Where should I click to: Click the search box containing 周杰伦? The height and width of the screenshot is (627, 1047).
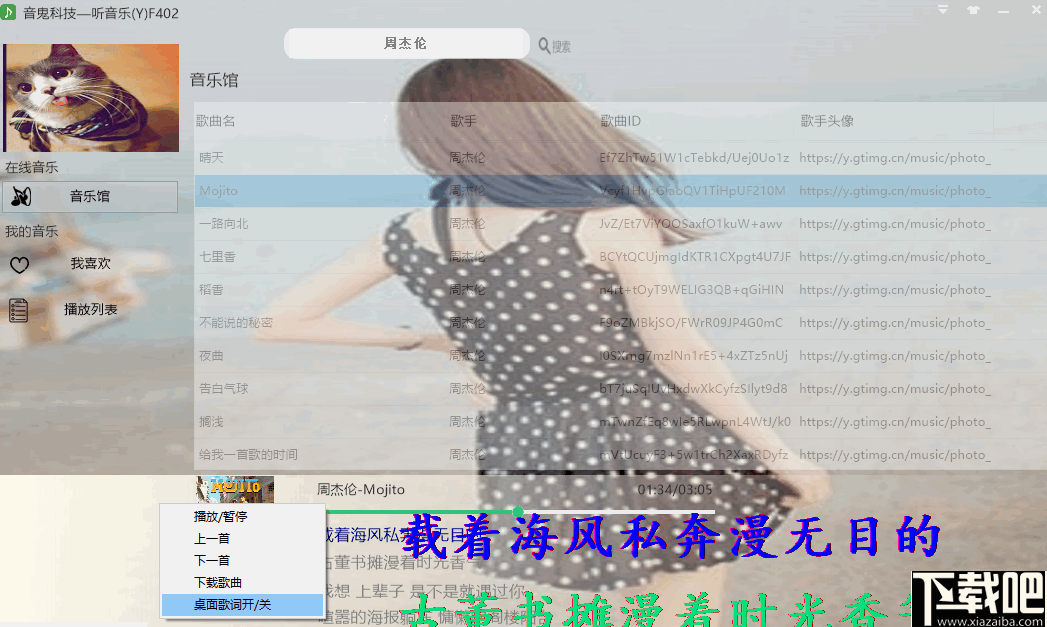(x=406, y=43)
